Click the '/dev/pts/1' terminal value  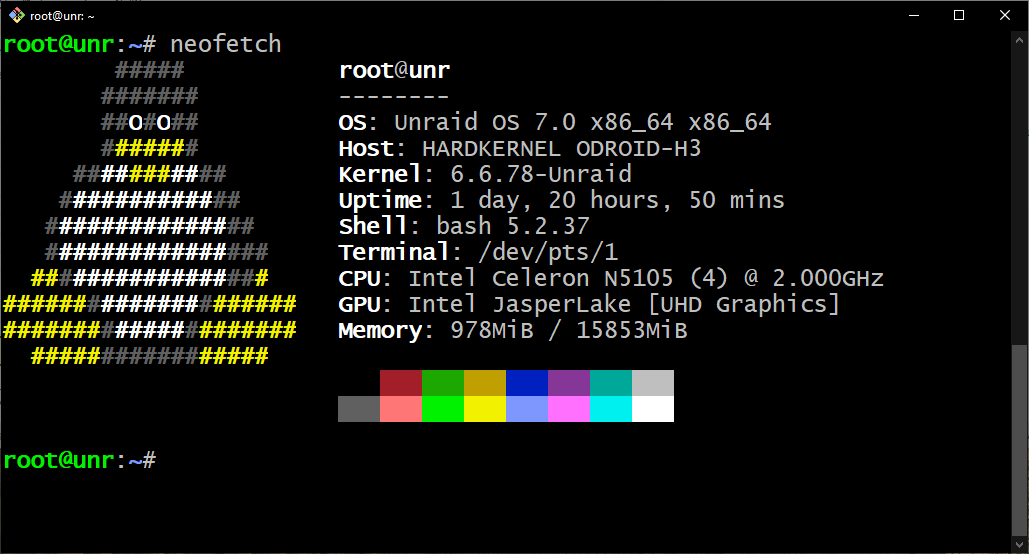coord(548,252)
